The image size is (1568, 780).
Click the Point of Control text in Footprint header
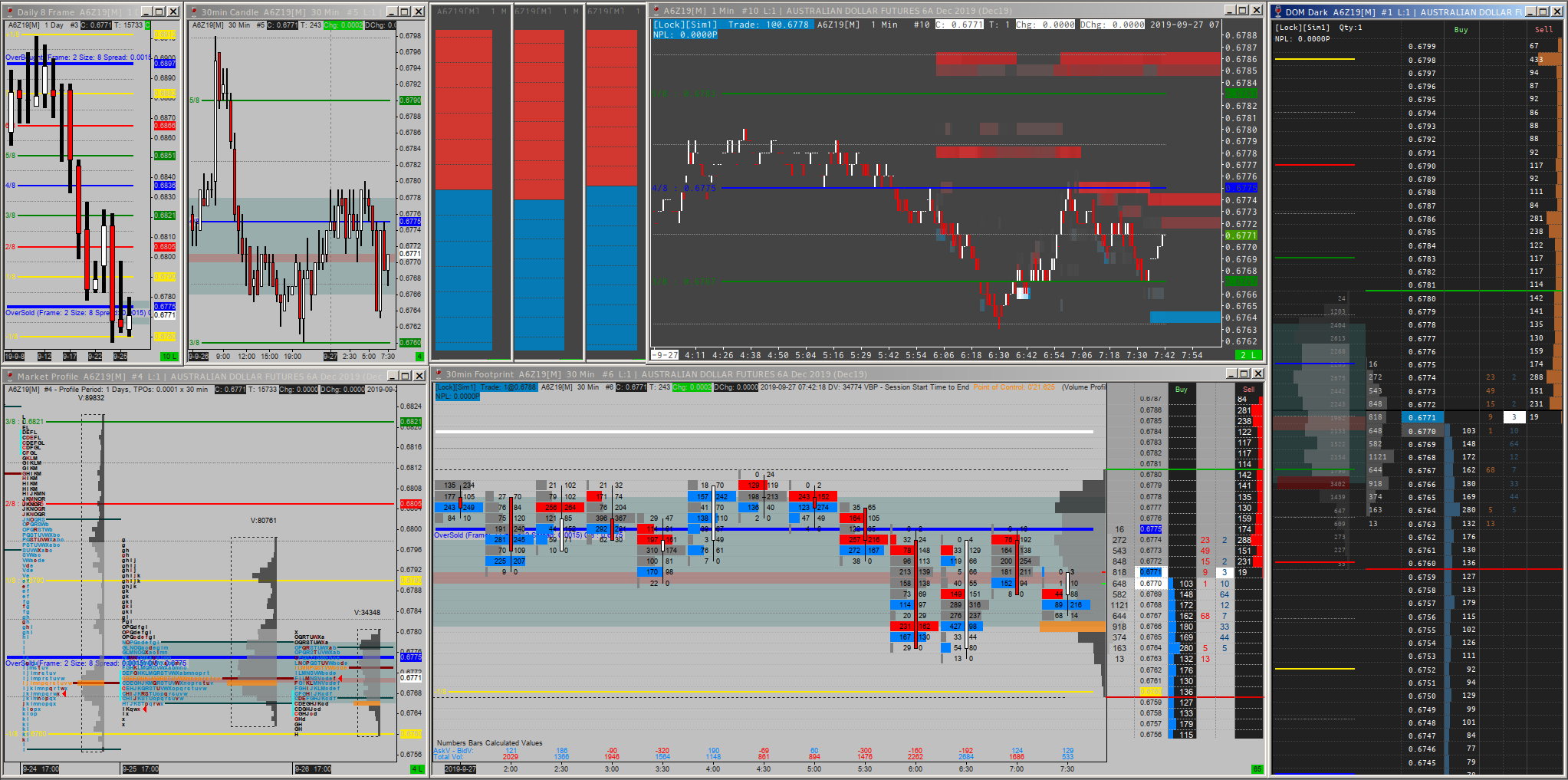pos(1014,387)
